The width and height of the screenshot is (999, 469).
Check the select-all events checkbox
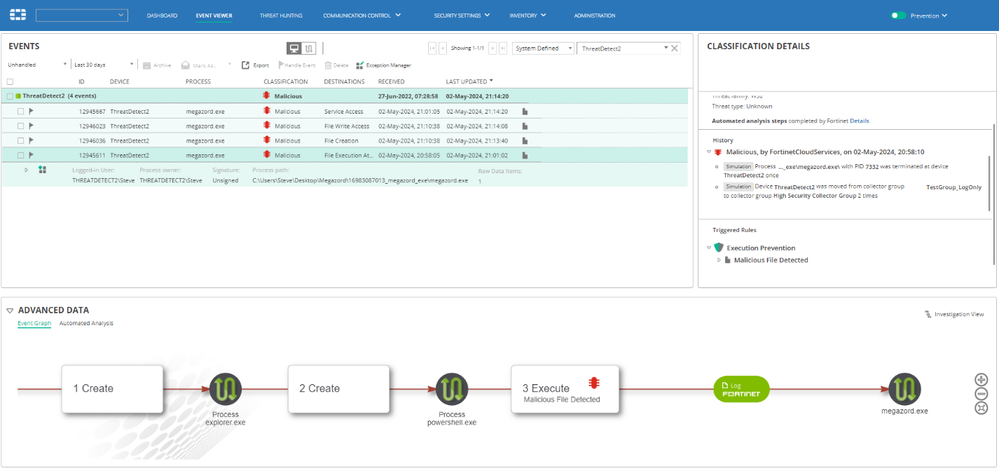pyautogui.click(x=10, y=82)
